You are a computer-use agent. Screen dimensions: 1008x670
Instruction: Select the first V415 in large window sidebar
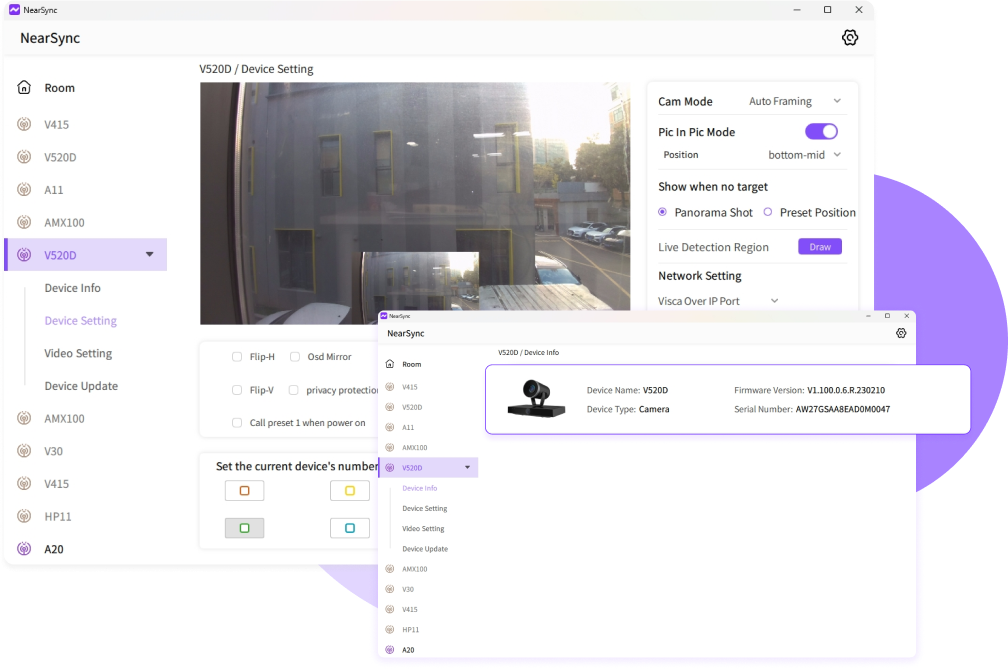[x=57, y=125]
